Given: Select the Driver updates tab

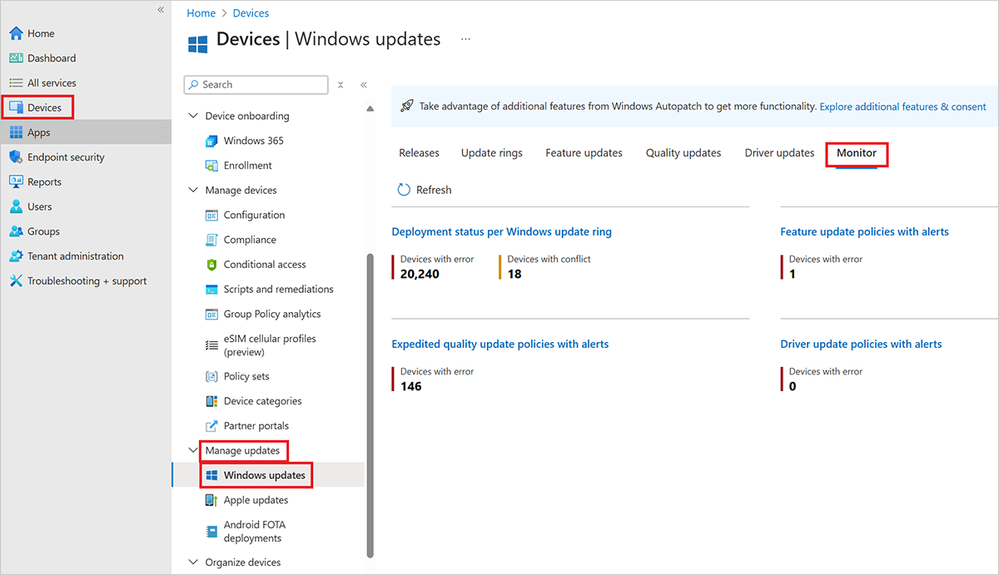Looking at the screenshot, I should pyautogui.click(x=779, y=153).
